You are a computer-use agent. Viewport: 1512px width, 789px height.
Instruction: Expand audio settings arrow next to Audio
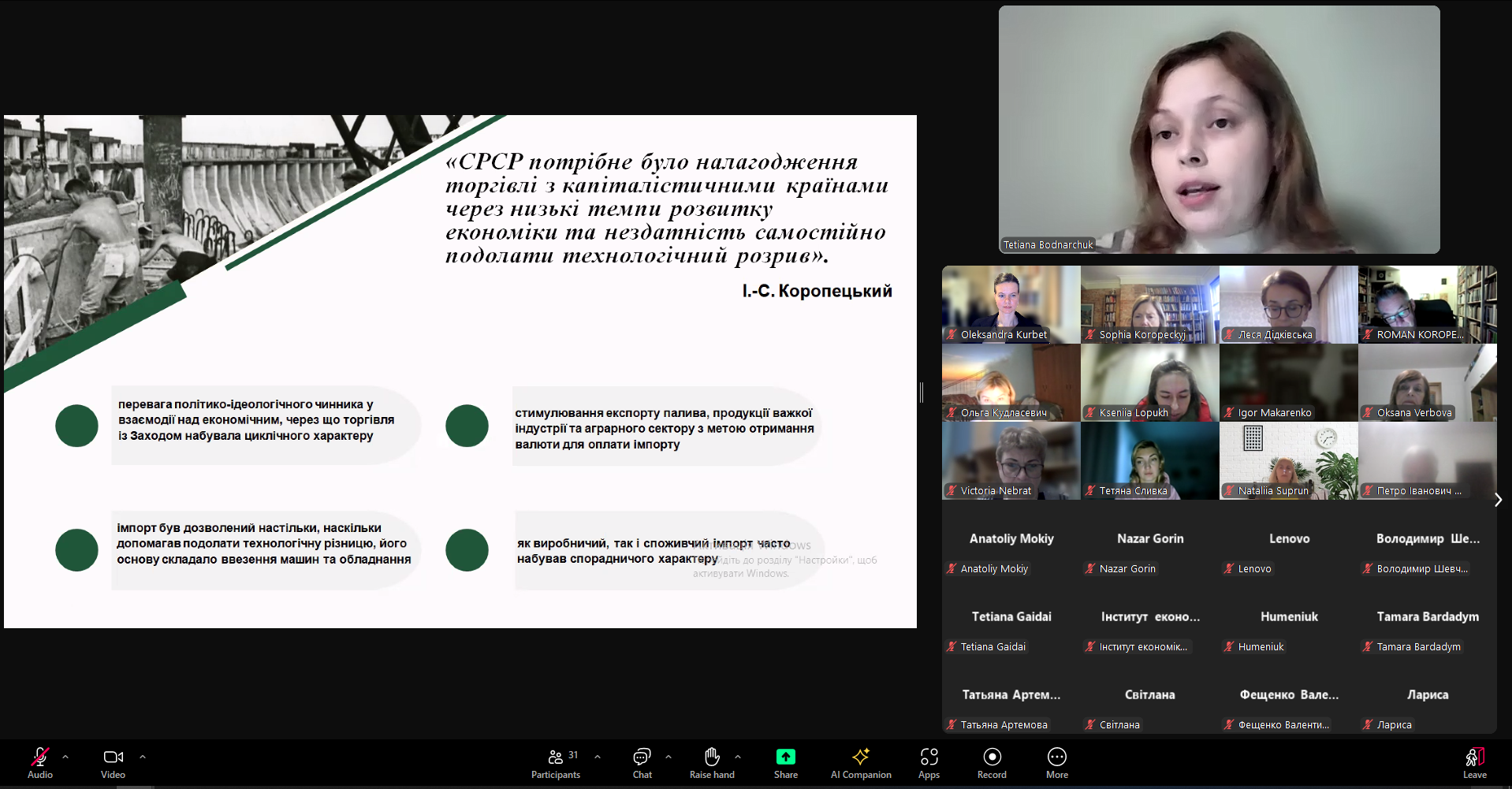click(65, 757)
